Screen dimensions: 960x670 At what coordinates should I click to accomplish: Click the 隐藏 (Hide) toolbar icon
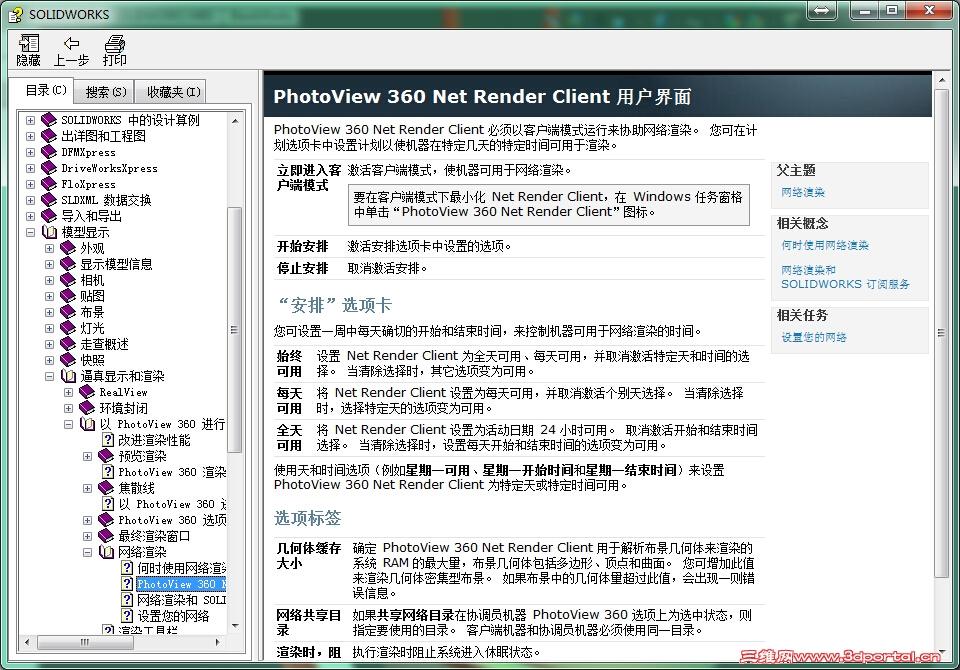point(28,43)
